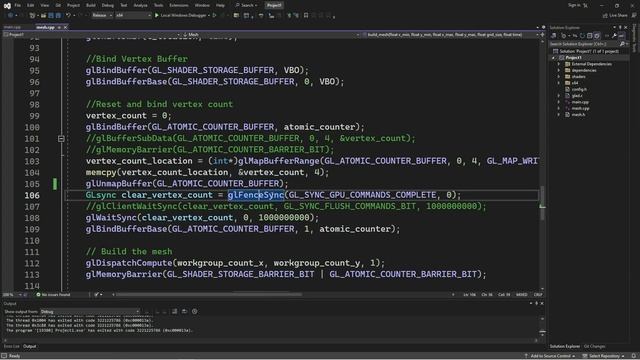Click Collapse All icon in Solution Explorer

589,36
